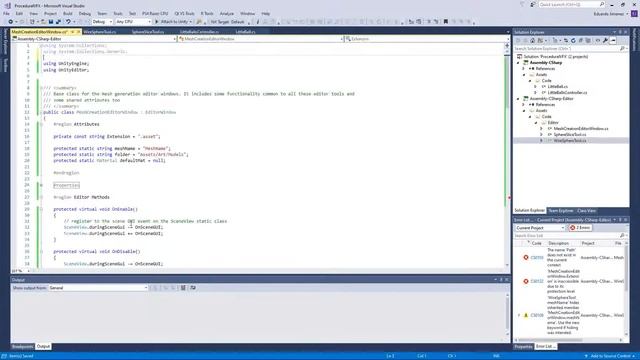Click the Output toggle word wrap icon
Image resolution: width=640 pixels, height=360 pixels.
pos(193,288)
